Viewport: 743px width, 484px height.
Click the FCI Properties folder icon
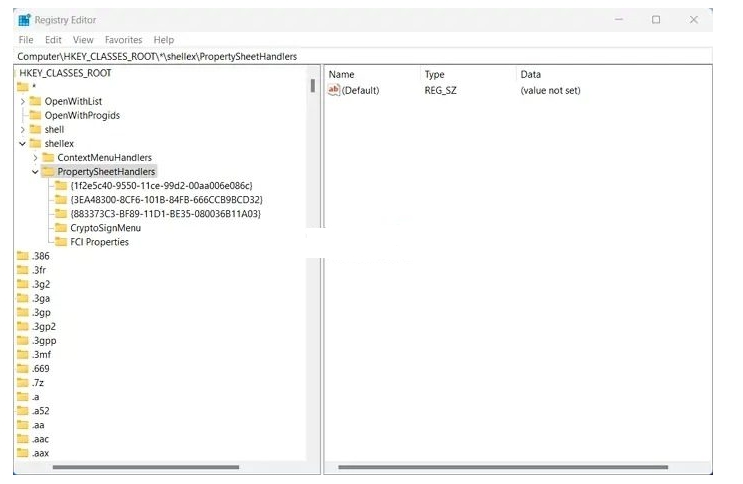[61, 242]
